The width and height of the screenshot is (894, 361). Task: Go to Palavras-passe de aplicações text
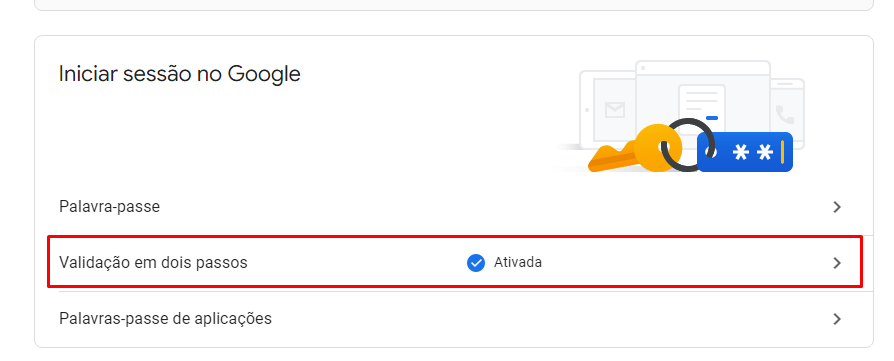click(x=165, y=318)
